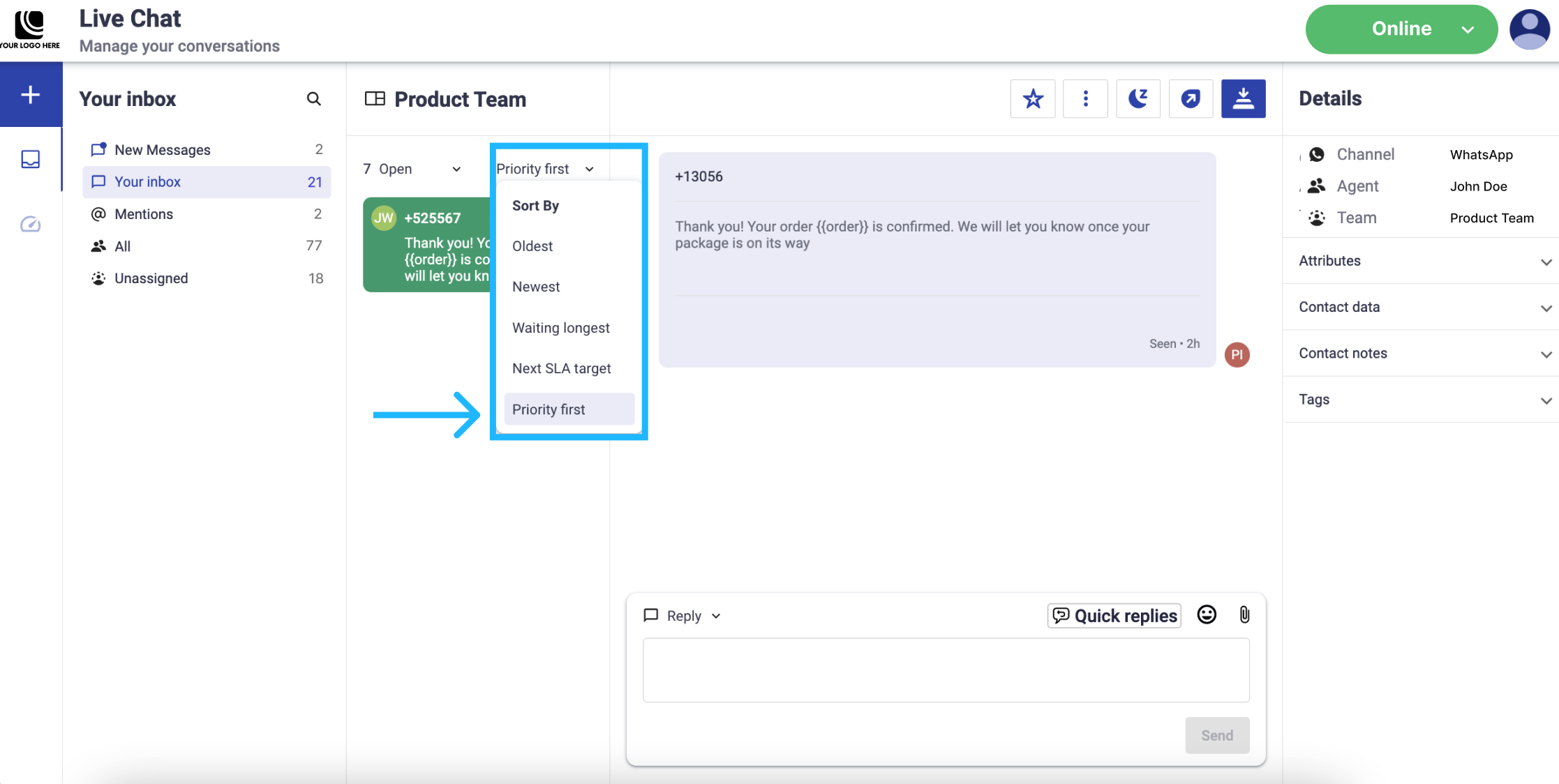Open the dashboard gauge icon in the sidebar
The image size is (1559, 784).
(x=31, y=224)
